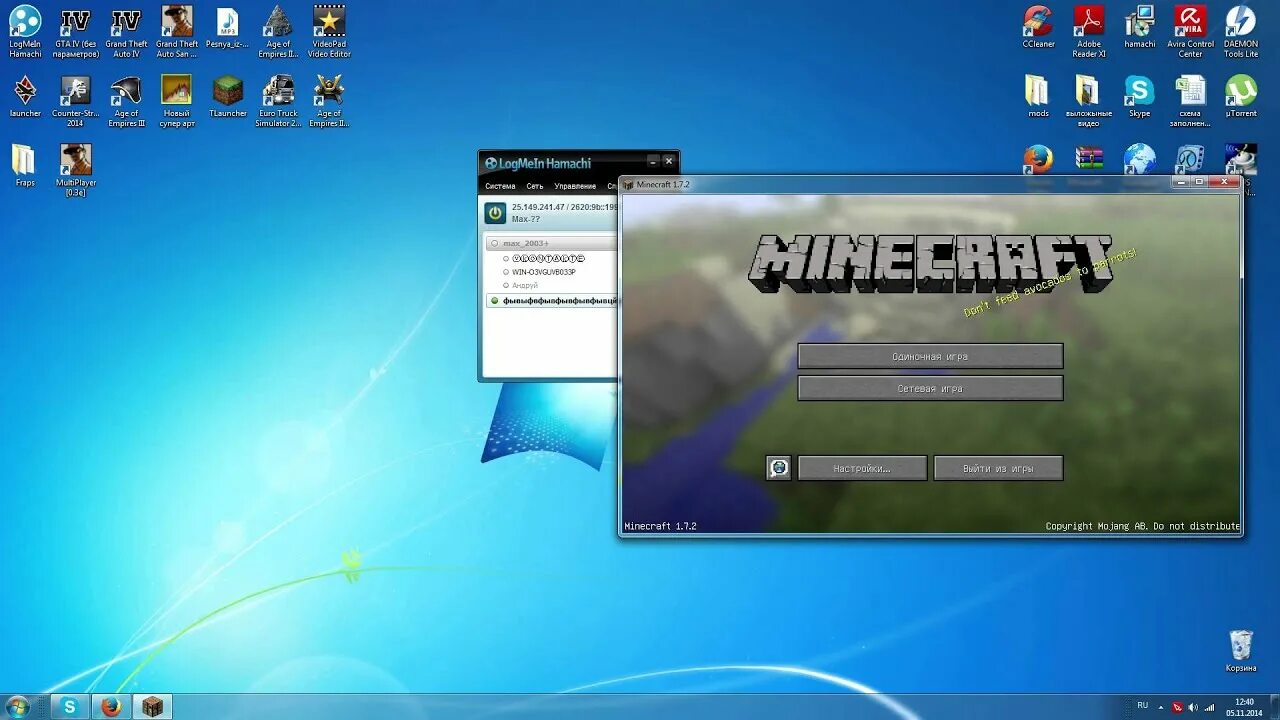
Task: Open the LogMeIn Hamachi desktop shortcut
Action: point(25,31)
